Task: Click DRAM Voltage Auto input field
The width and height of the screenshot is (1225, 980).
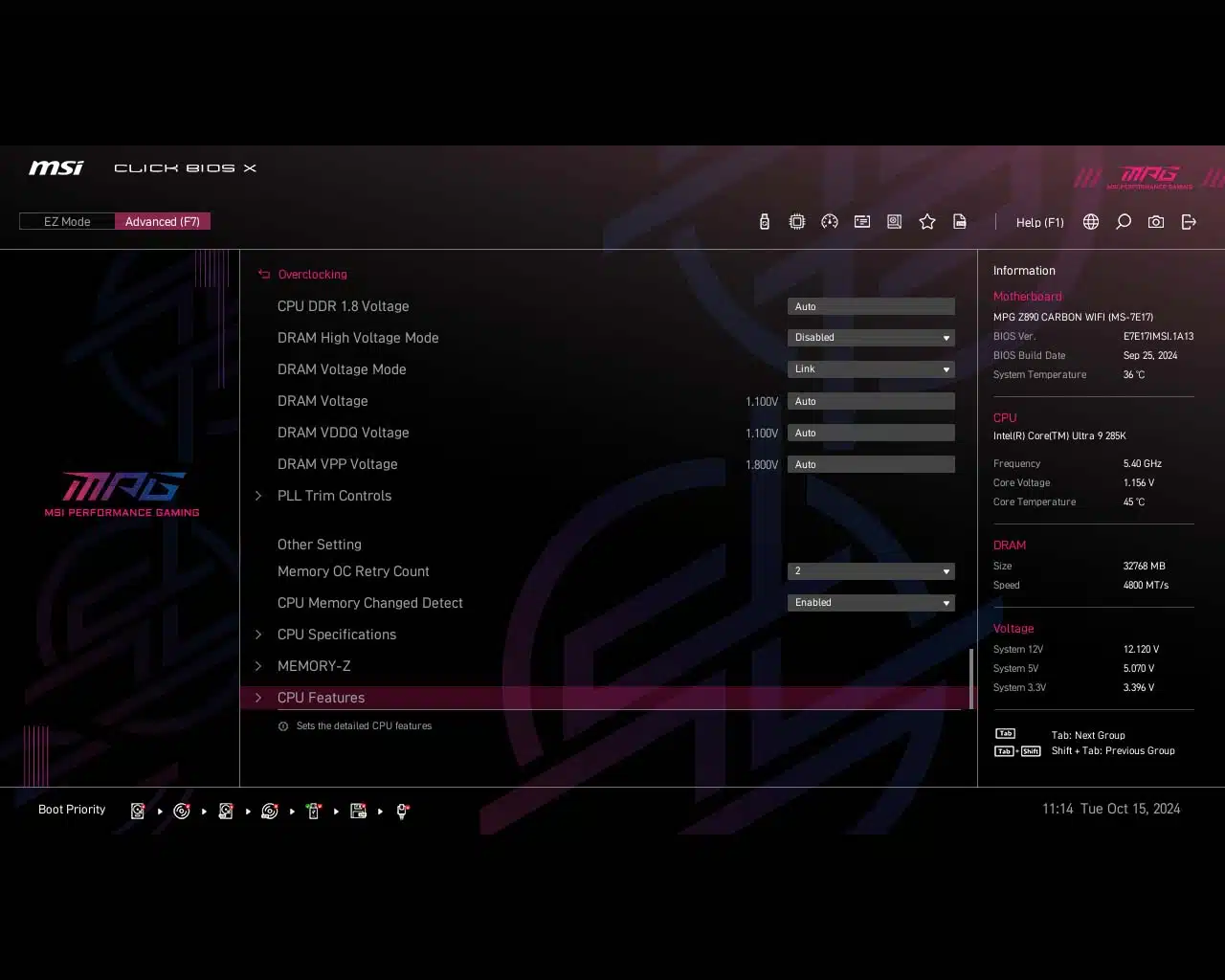Action: (x=871, y=401)
